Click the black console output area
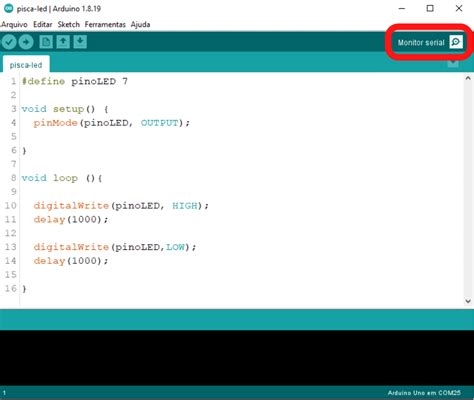This screenshot has width=474, height=400. (237, 358)
